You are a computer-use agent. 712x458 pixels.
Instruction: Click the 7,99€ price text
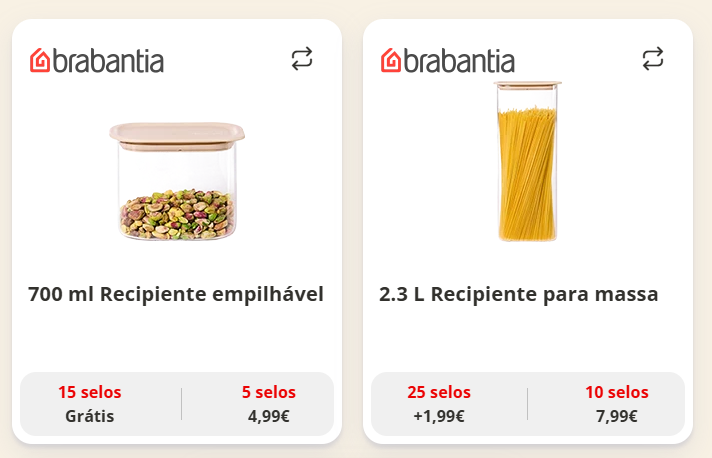pos(617,416)
